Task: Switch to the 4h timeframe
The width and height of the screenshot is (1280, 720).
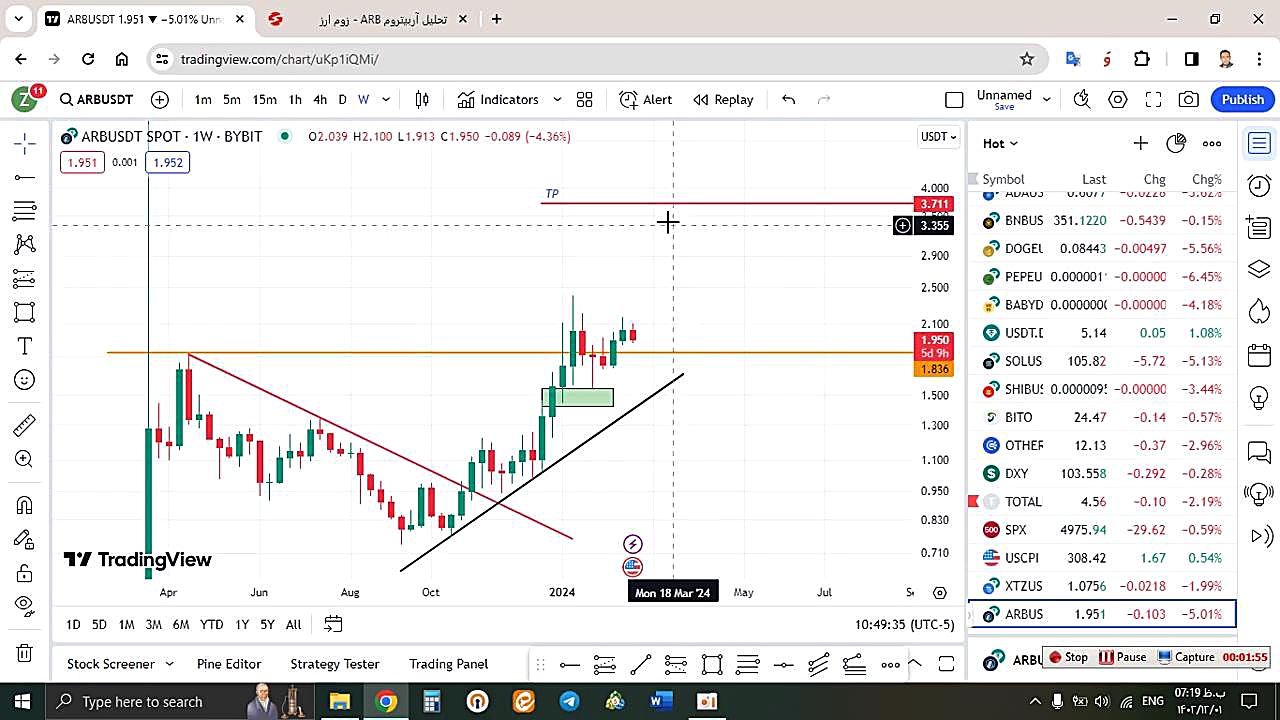Action: tap(320, 99)
